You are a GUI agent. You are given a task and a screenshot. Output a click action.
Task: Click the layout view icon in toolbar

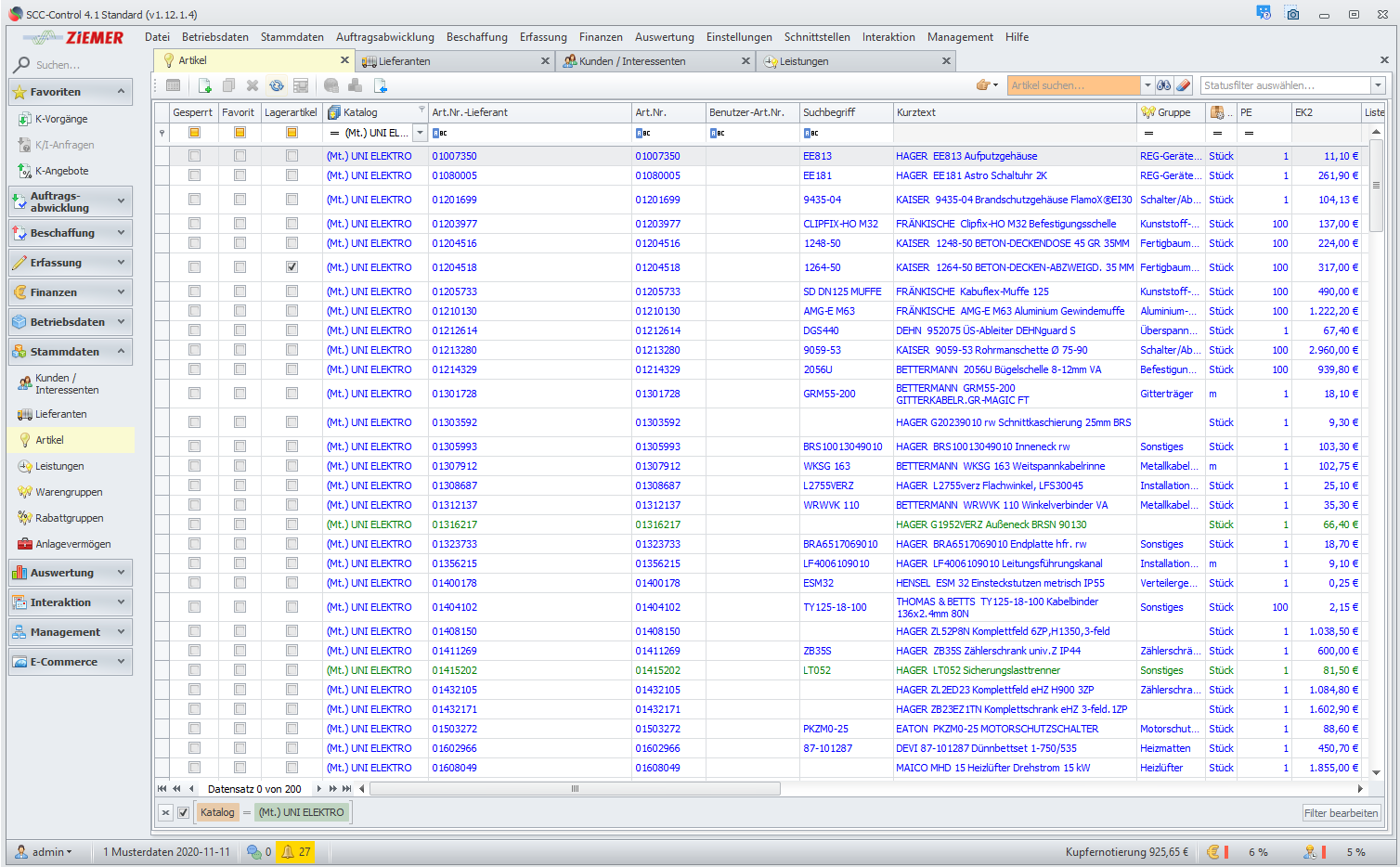pos(301,85)
